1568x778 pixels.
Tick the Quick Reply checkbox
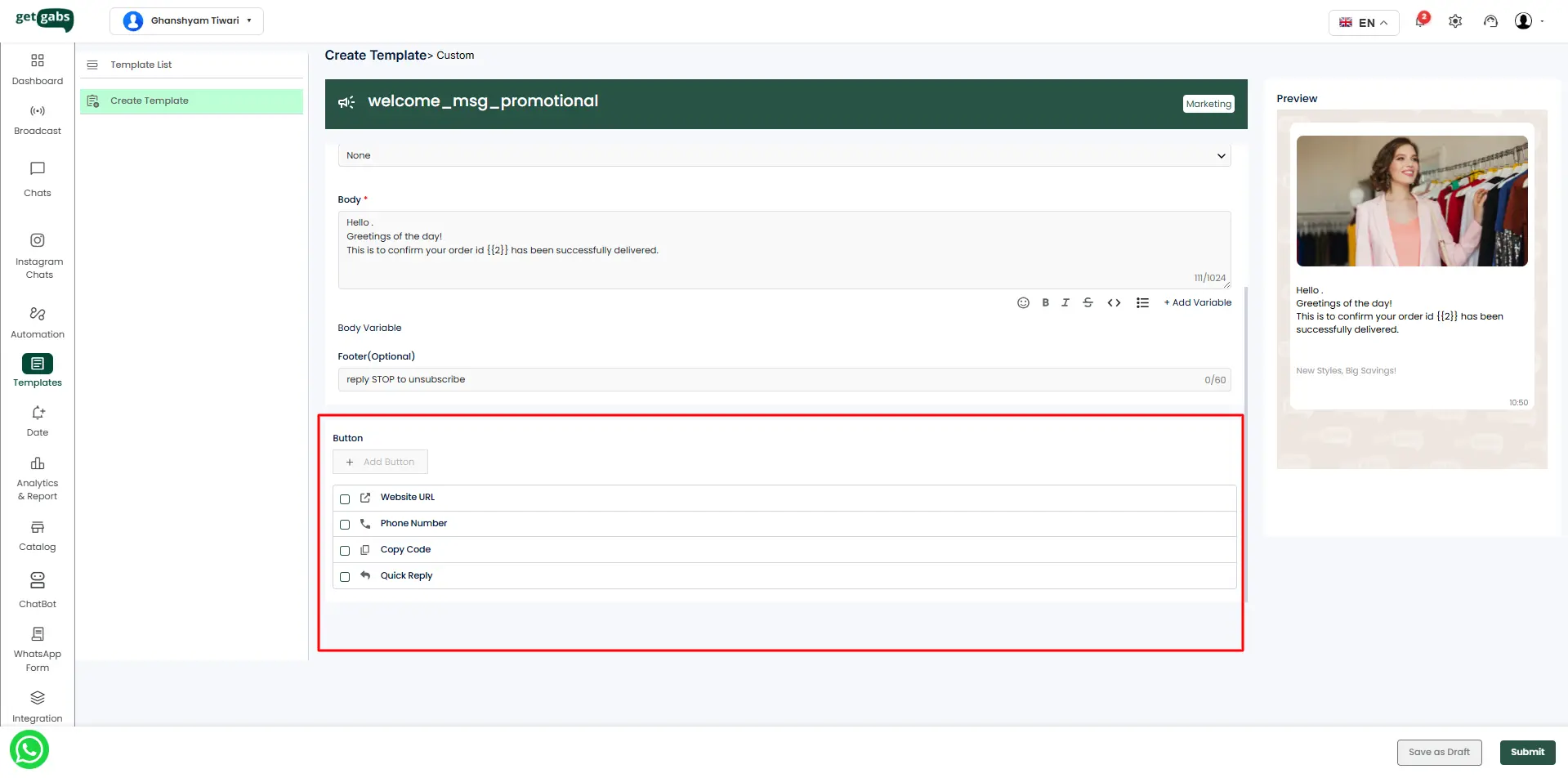[x=345, y=577]
